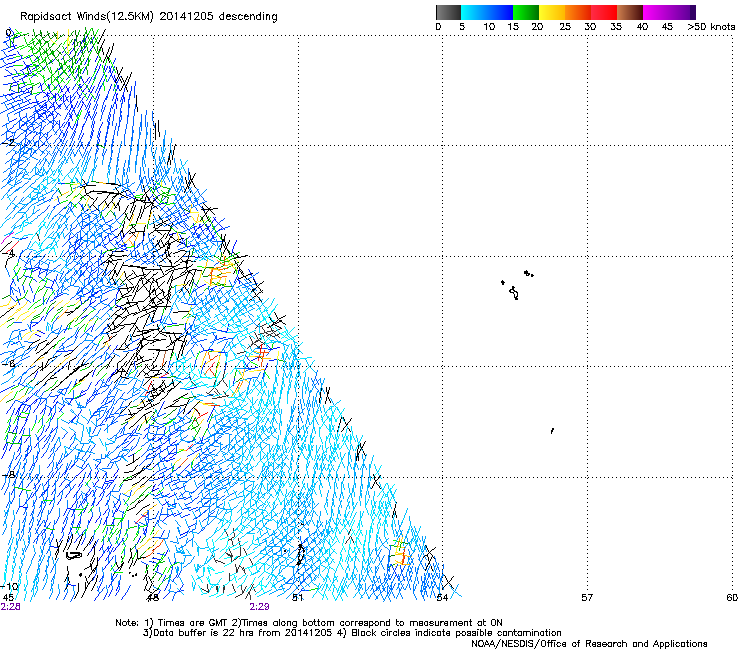Click the legend scale label '45'
The width and height of the screenshot is (740, 650).
tap(667, 26)
